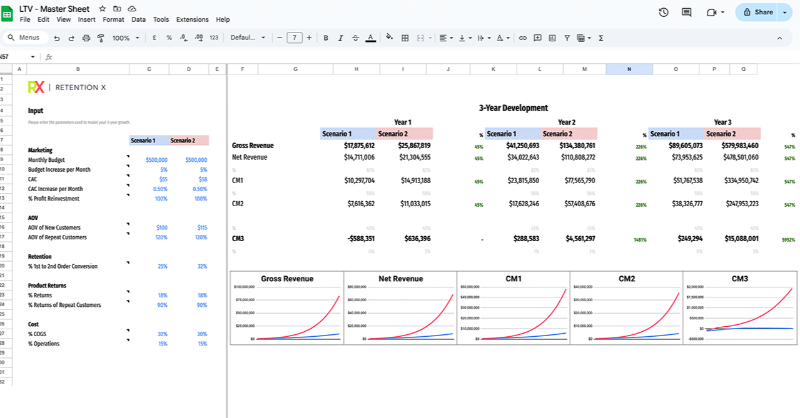Select the CM3 chart

[740, 308]
